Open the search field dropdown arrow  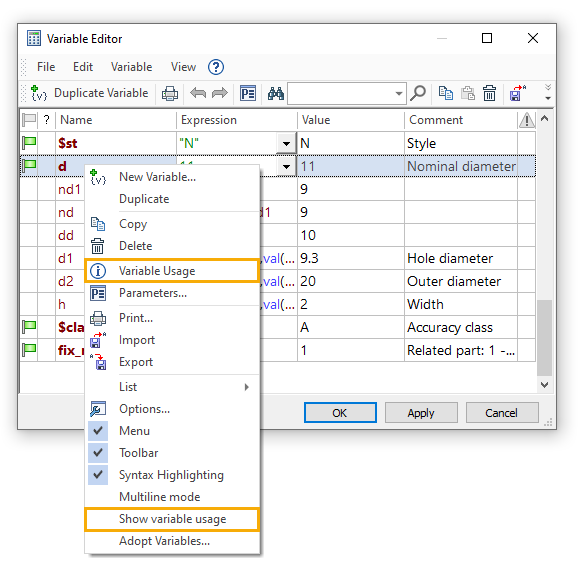[399, 93]
